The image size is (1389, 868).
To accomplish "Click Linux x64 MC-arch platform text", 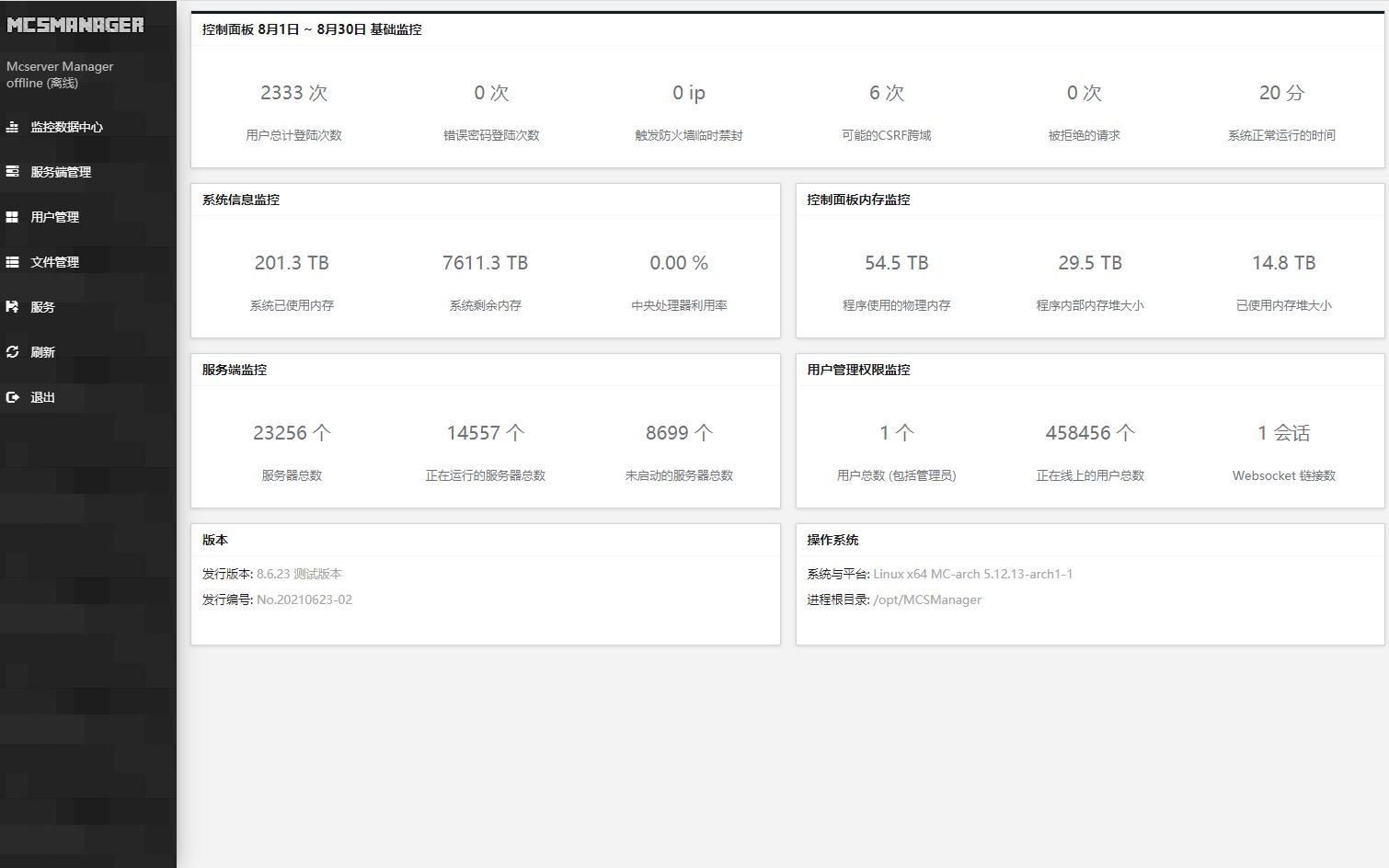I will pyautogui.click(x=972, y=574).
